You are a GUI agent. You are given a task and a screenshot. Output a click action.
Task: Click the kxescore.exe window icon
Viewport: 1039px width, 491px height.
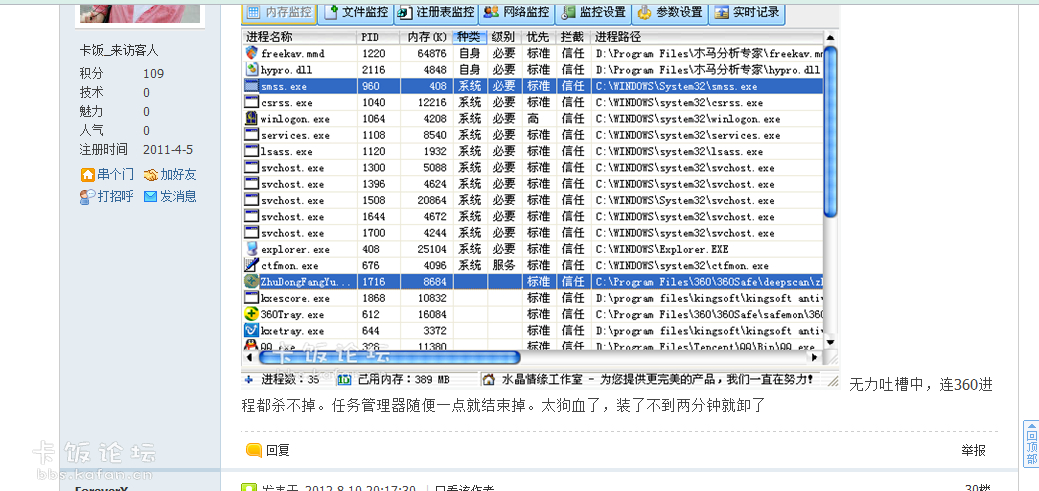tap(251, 298)
